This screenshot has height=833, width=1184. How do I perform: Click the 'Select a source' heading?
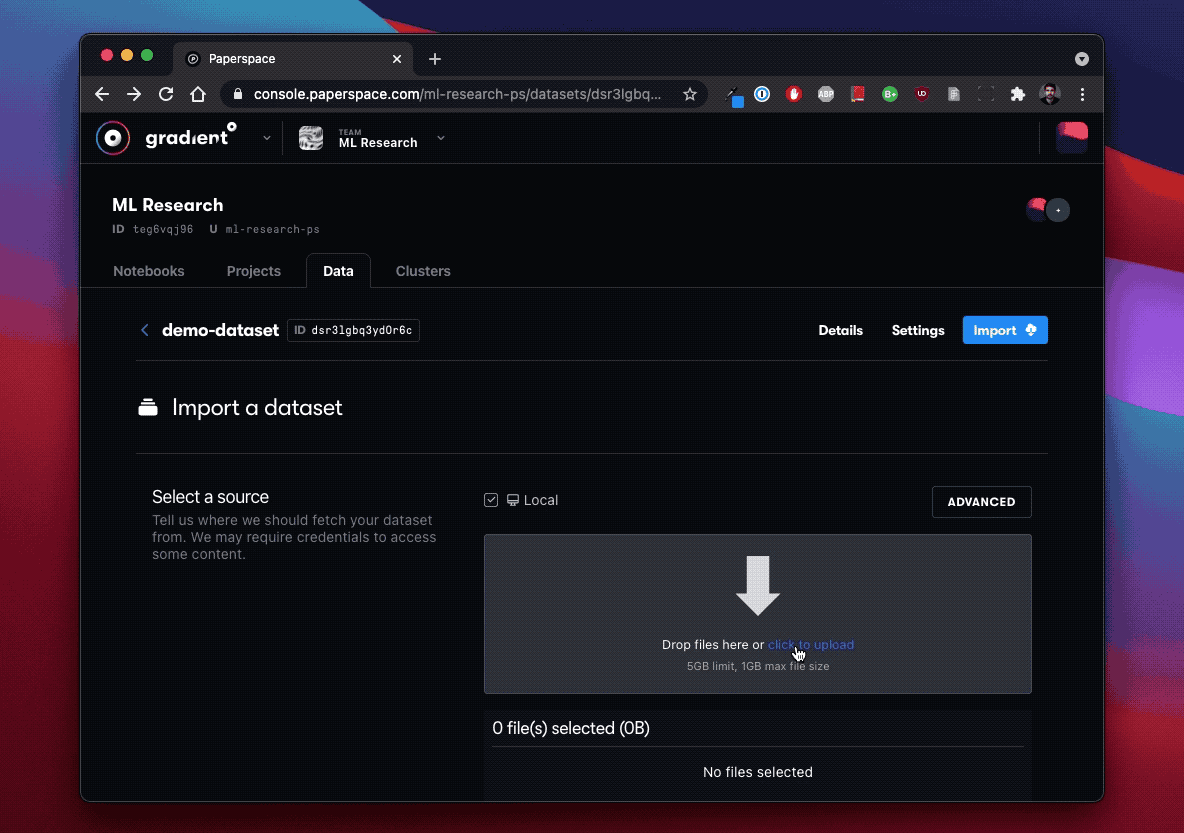[211, 497]
